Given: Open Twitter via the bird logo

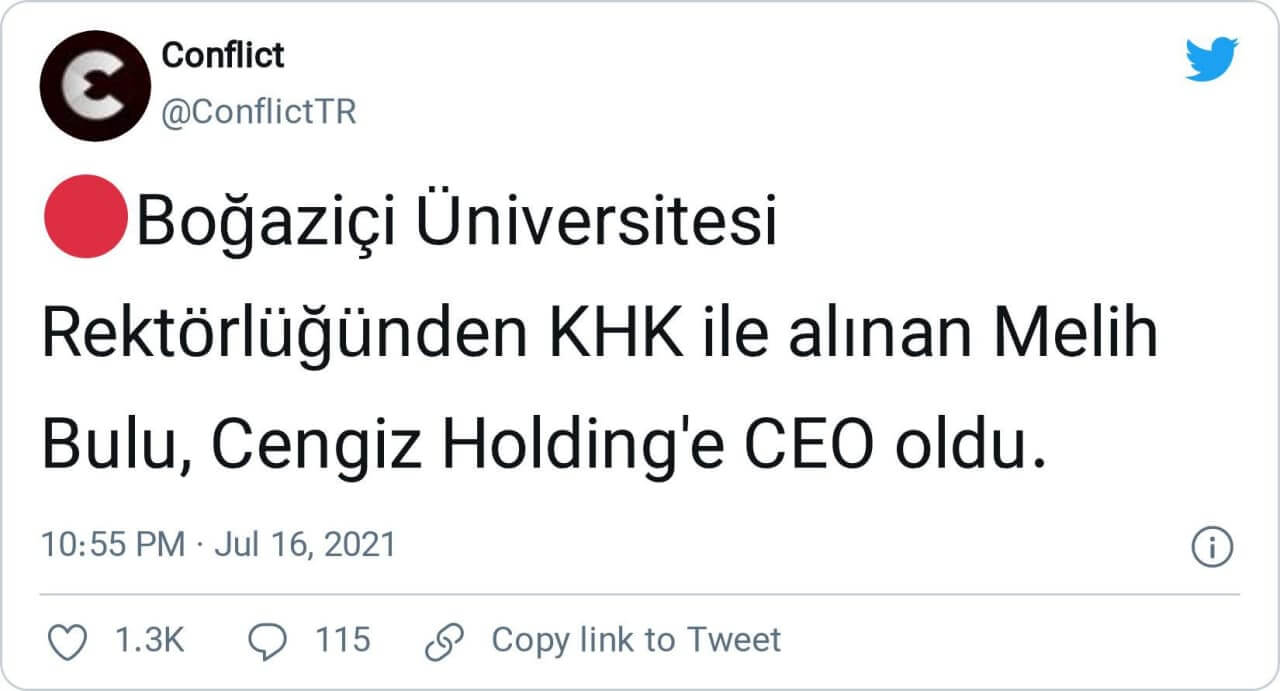Looking at the screenshot, I should pos(1211,59).
